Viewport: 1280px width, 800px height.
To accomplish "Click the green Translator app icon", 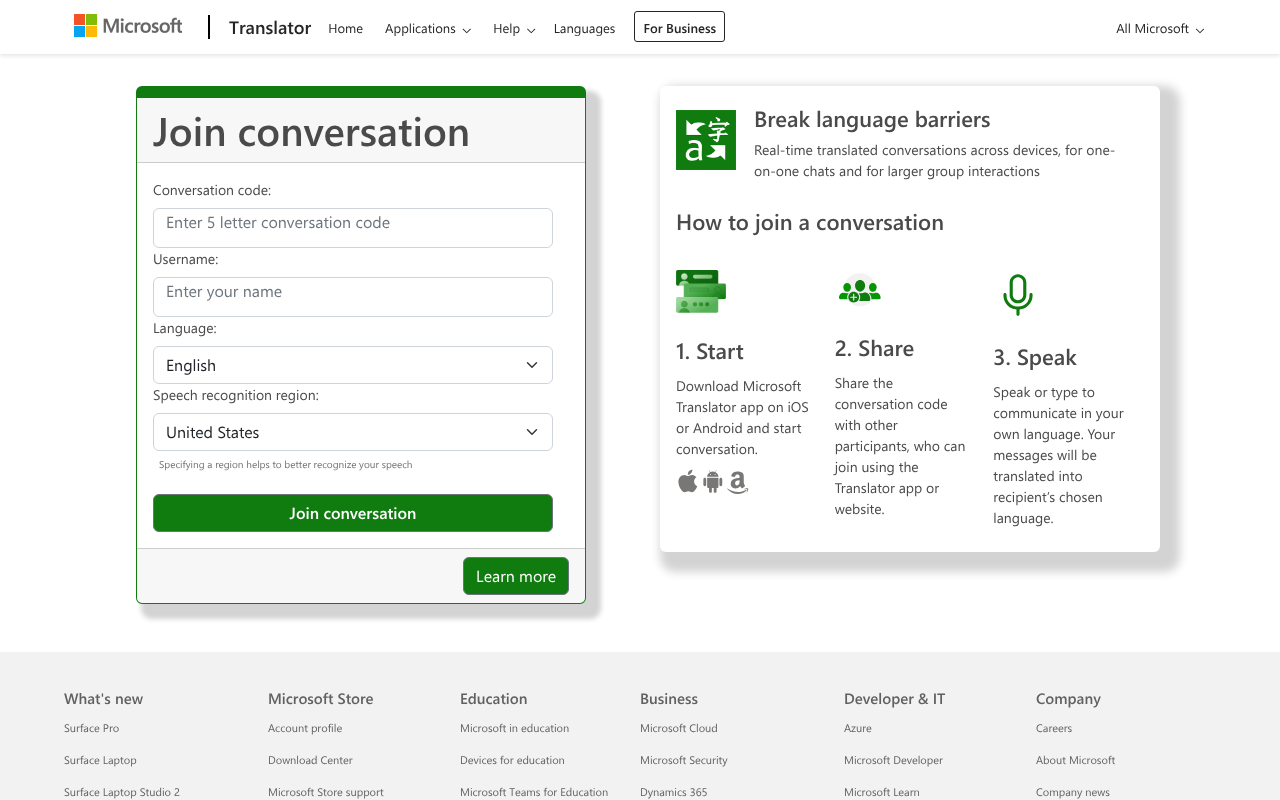I will [706, 140].
